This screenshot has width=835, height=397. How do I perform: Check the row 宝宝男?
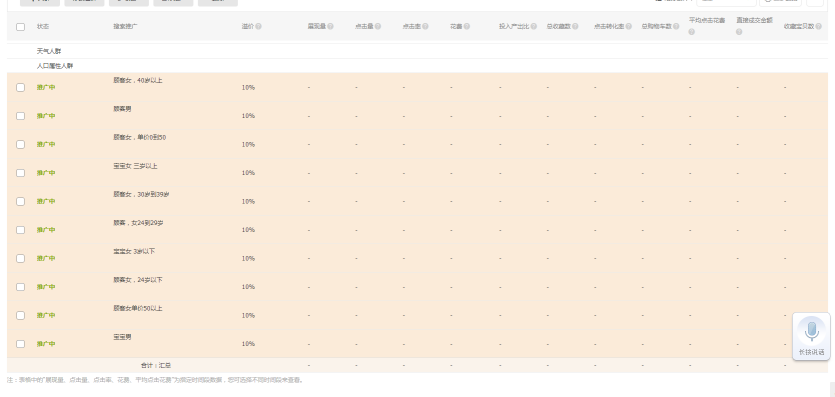(20, 344)
